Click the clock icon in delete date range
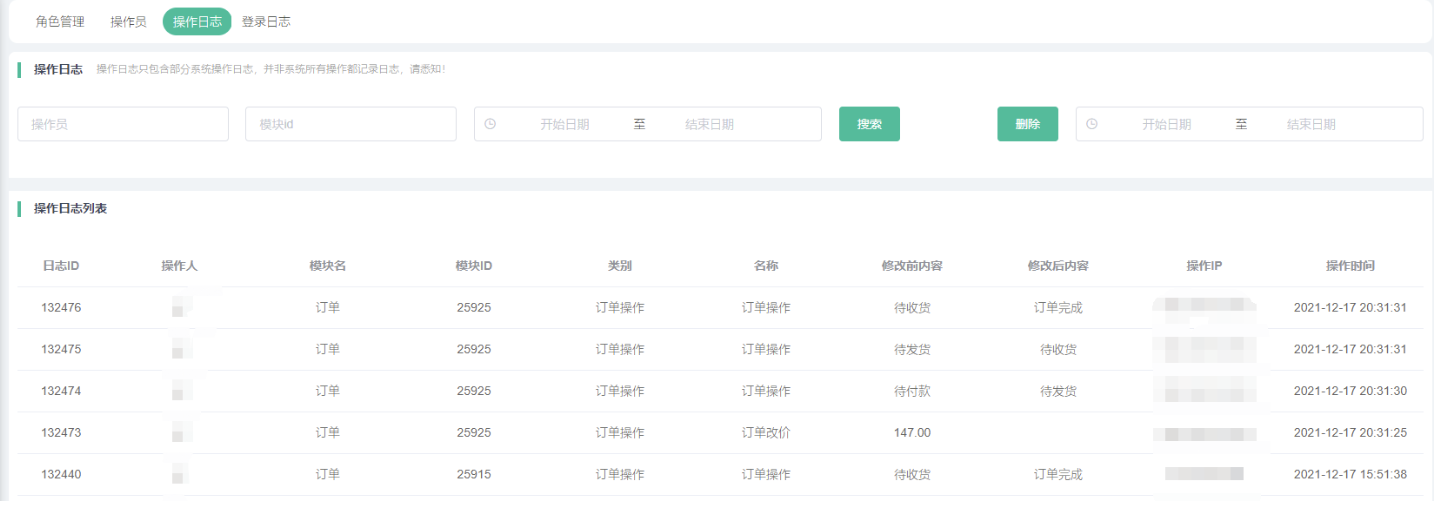The width and height of the screenshot is (1435, 508). click(1092, 124)
